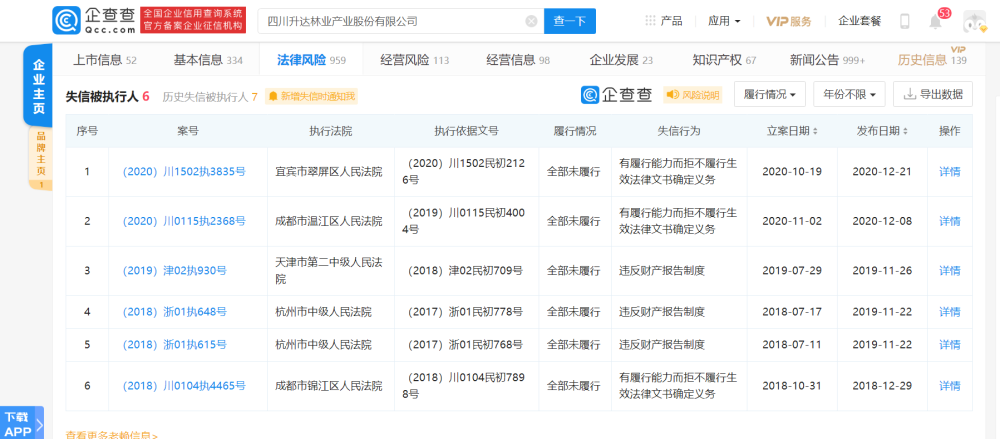This screenshot has width=1000, height=439.
Task: Click the 导出数据 export button
Action: point(933,94)
